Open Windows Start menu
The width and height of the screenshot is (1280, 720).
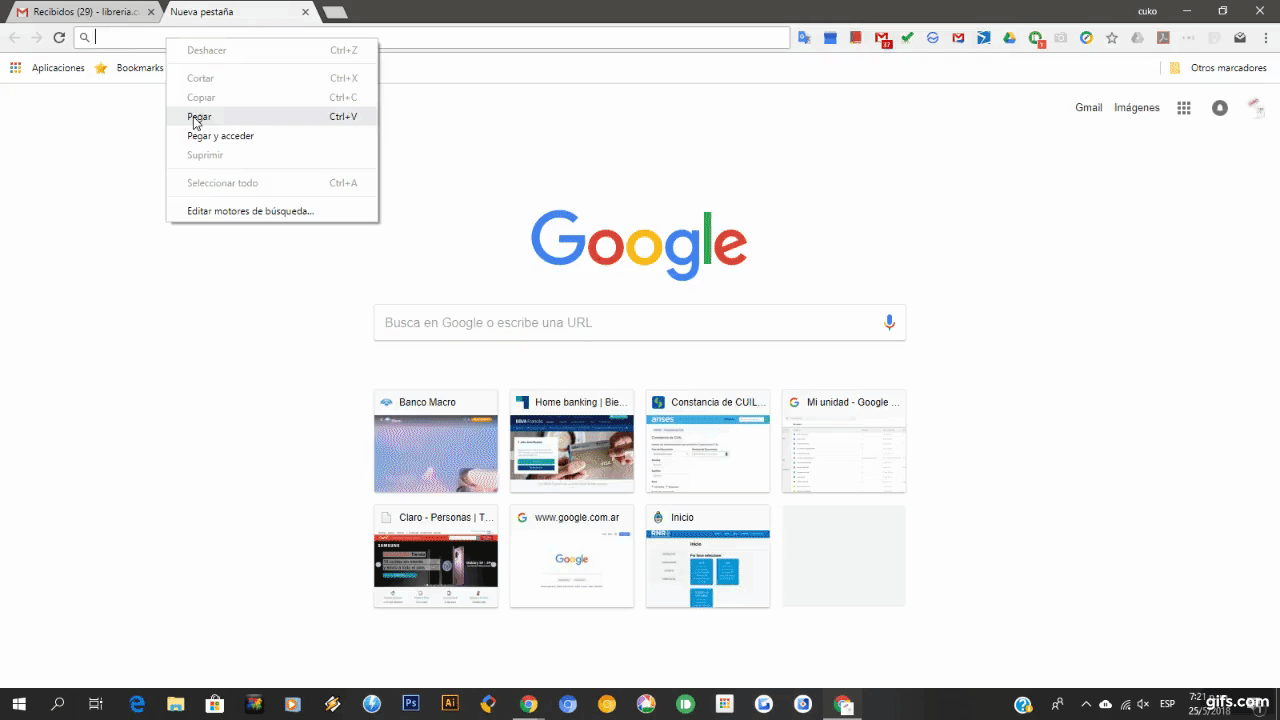point(19,704)
